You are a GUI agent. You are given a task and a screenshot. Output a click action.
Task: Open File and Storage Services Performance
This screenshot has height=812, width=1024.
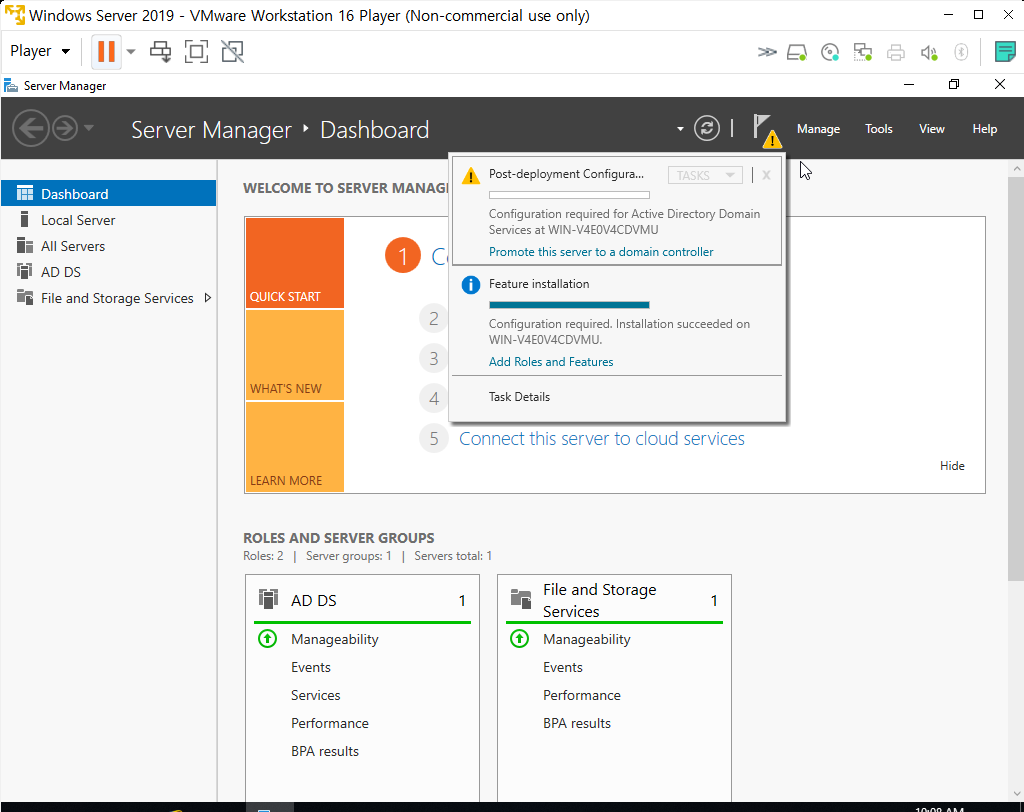(581, 695)
